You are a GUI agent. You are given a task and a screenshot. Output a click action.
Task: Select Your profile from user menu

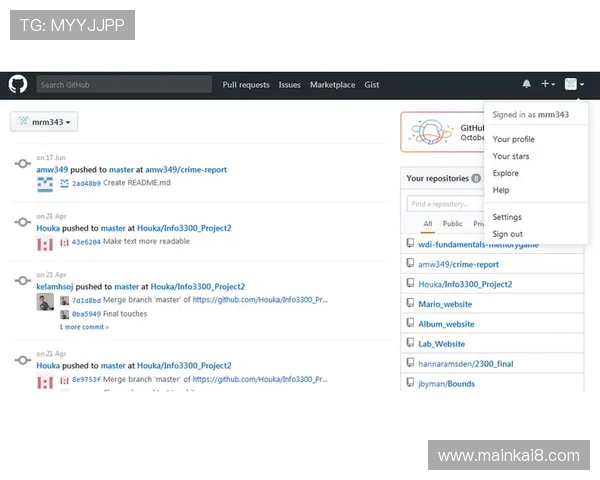tap(513, 139)
